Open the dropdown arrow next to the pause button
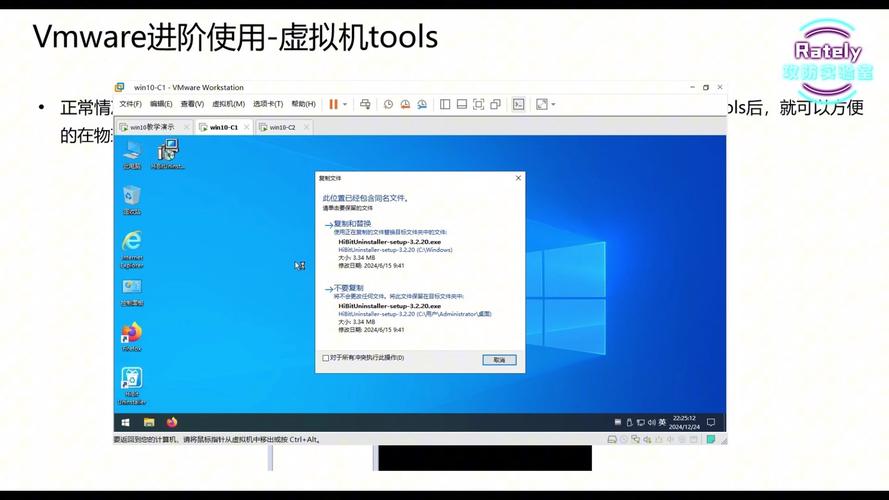Viewport: 889px width, 500px height. pyautogui.click(x=345, y=104)
